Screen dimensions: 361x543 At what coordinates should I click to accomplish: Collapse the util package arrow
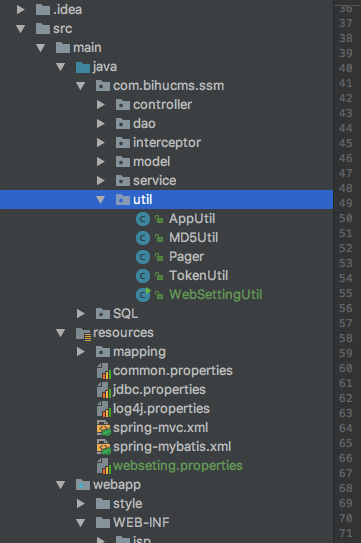(100, 199)
